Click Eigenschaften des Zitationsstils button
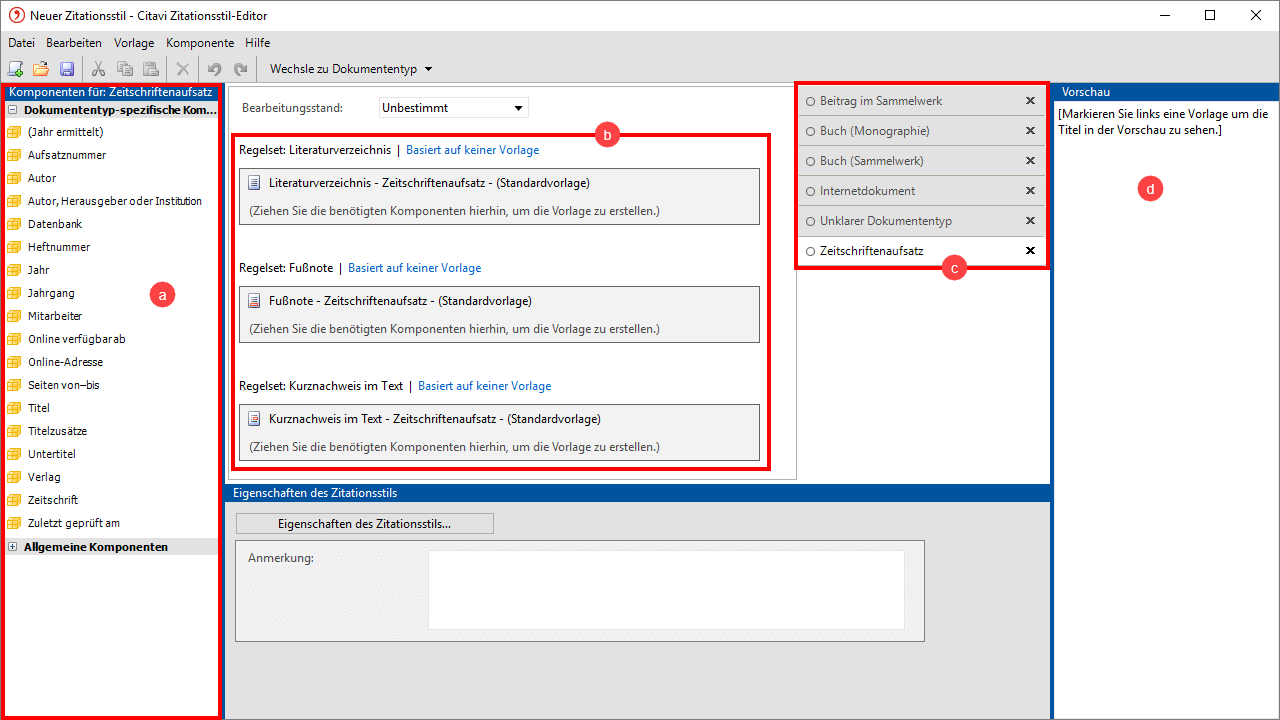The height and width of the screenshot is (720, 1280). [364, 523]
